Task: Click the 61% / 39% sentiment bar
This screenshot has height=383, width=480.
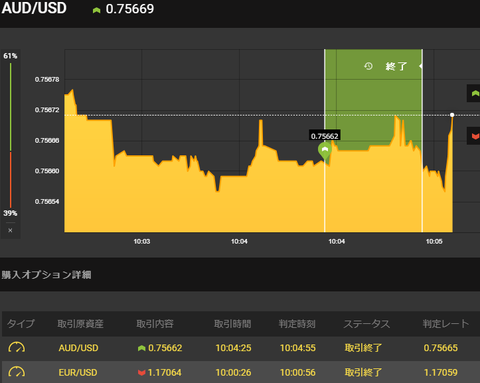Action: (10, 135)
